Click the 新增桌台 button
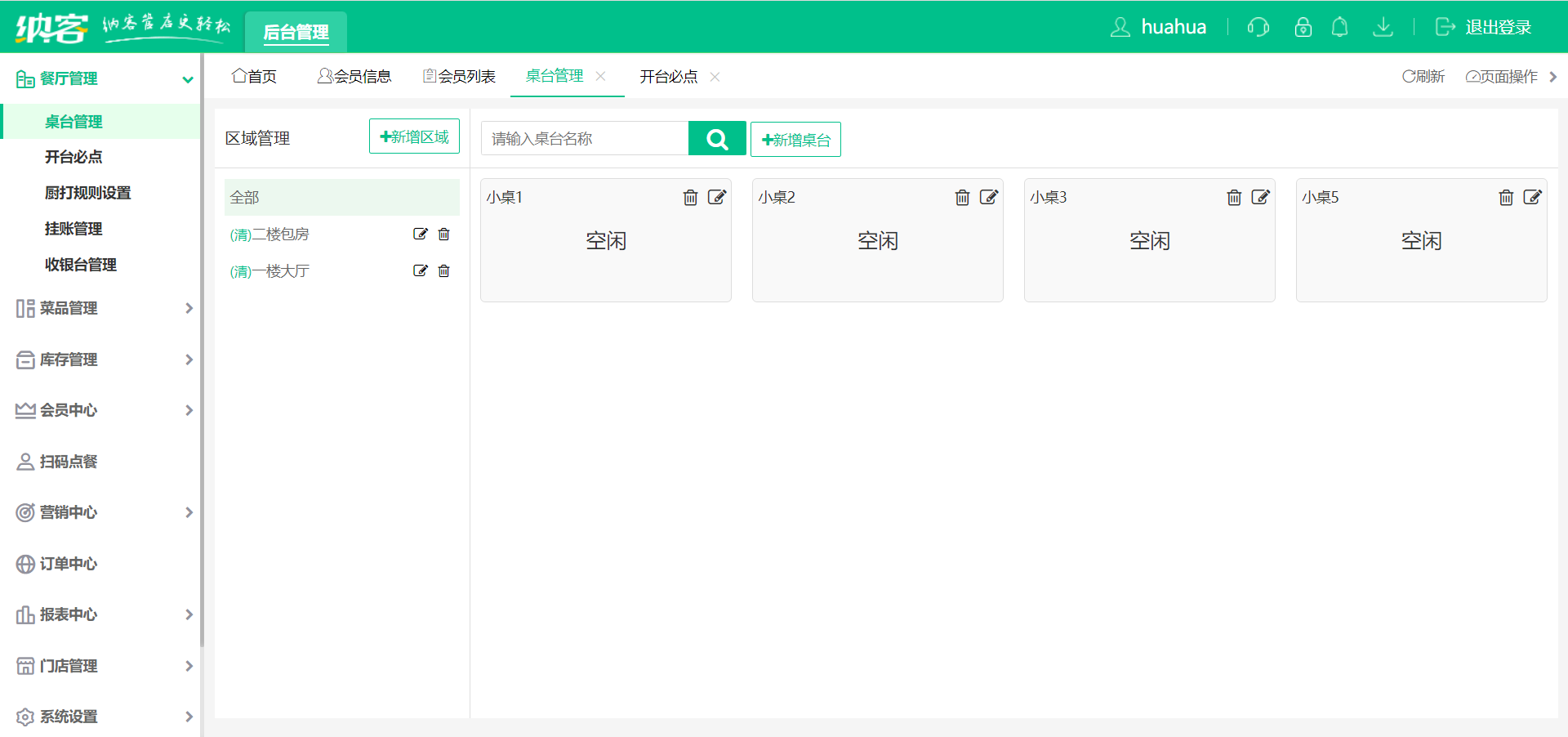 (x=795, y=139)
